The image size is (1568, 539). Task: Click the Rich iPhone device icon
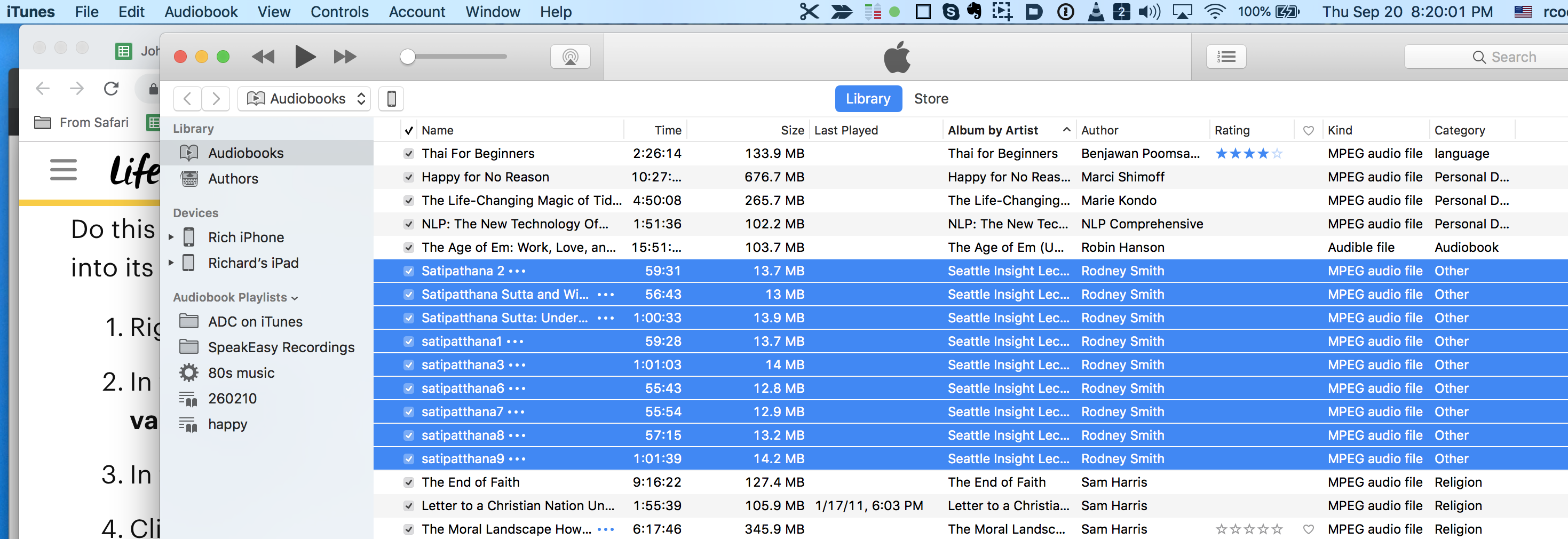click(189, 237)
